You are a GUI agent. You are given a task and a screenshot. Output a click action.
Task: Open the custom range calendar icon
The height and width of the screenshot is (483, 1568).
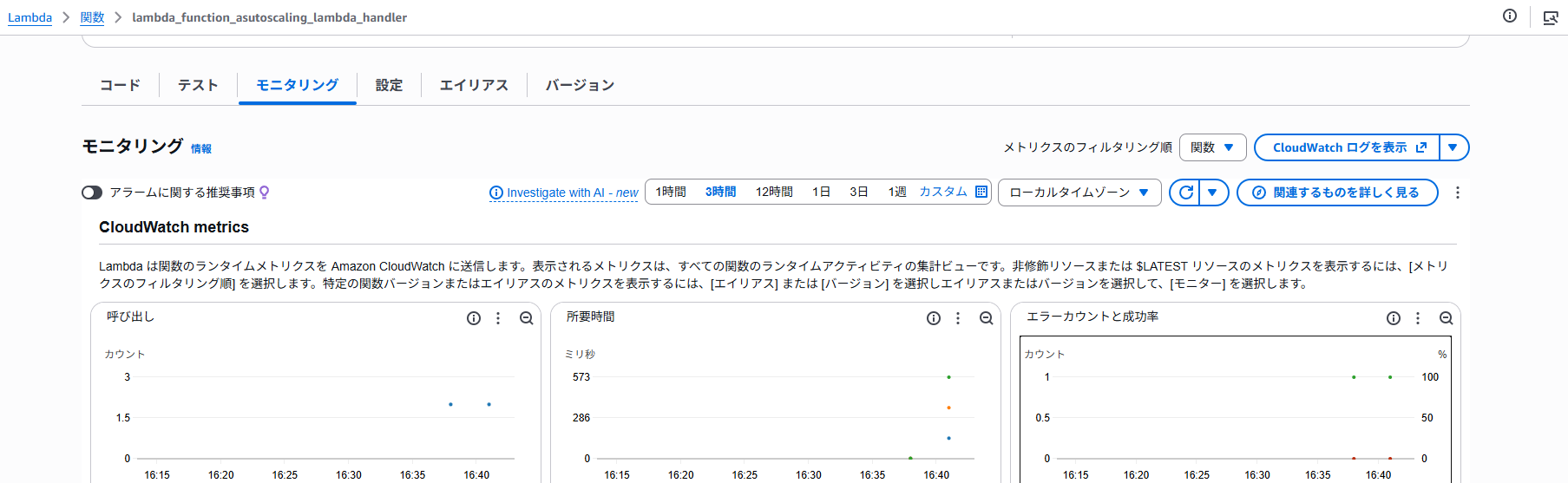click(x=981, y=192)
